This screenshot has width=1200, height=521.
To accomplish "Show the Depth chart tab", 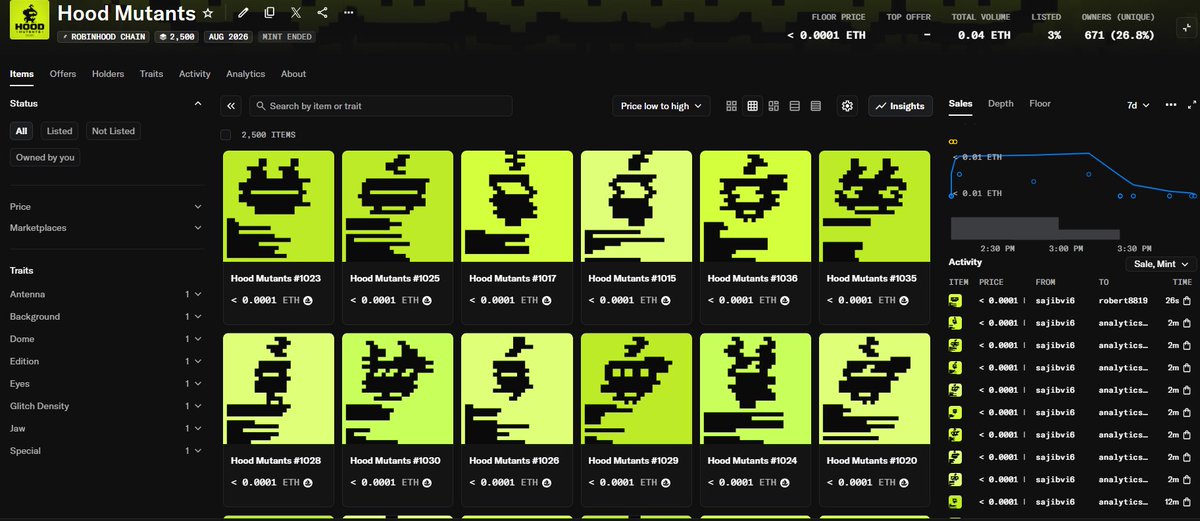I will tap(1001, 103).
